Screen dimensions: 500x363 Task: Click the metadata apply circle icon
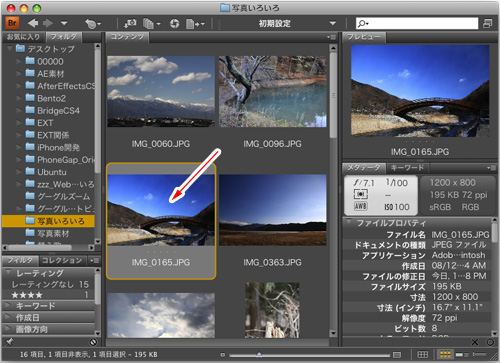490,342
